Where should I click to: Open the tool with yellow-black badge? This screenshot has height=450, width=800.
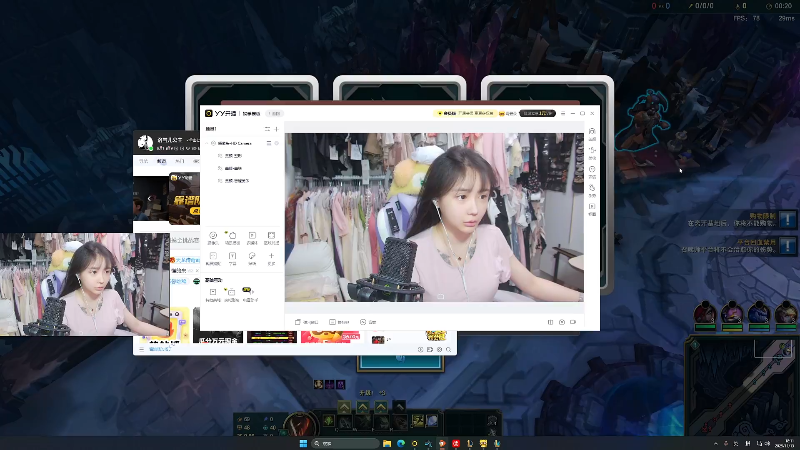click(251, 294)
